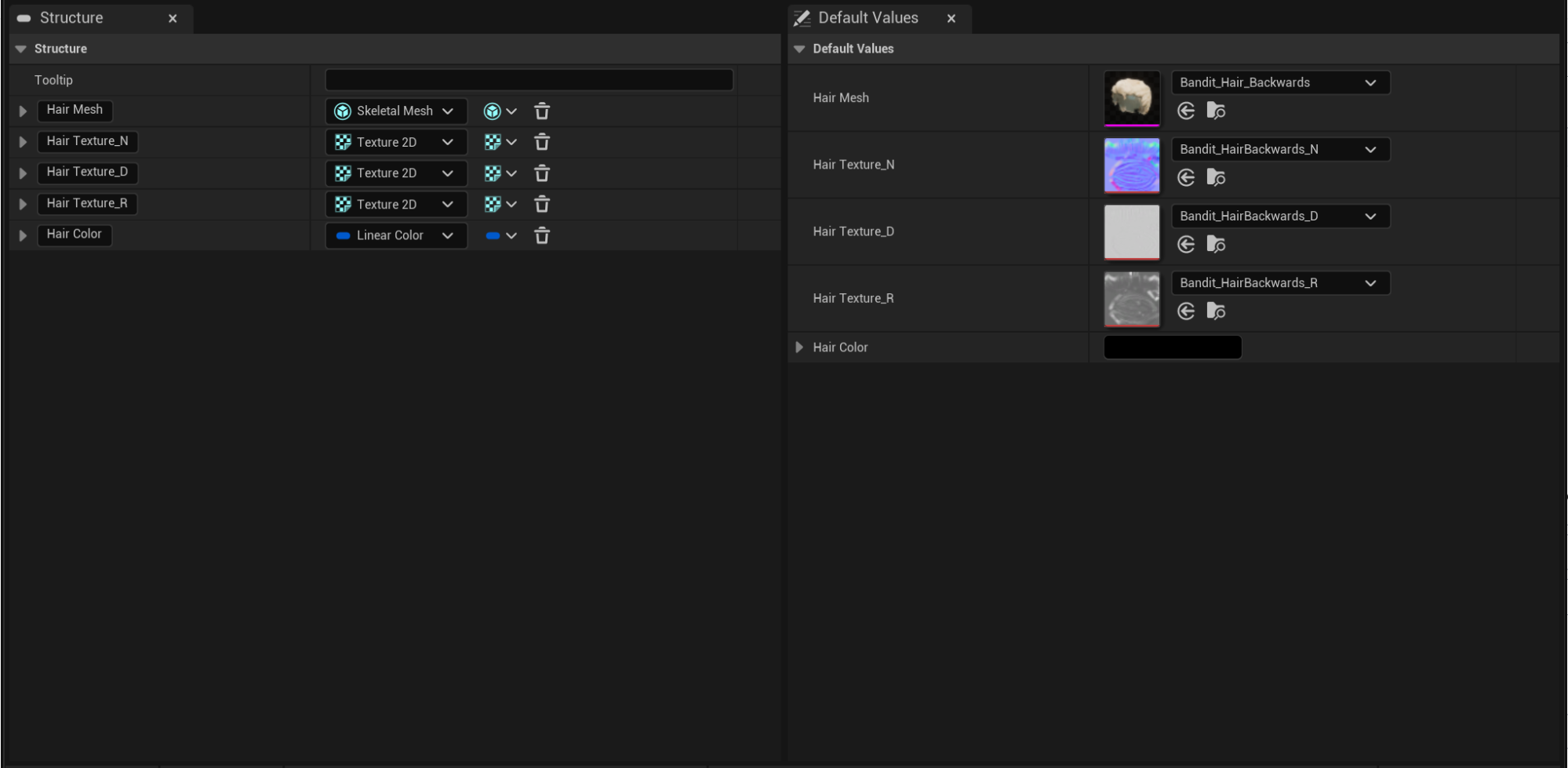1568x768 pixels.
Task: Browse to Hair Mesh asset in Content Browser
Action: point(1216,111)
